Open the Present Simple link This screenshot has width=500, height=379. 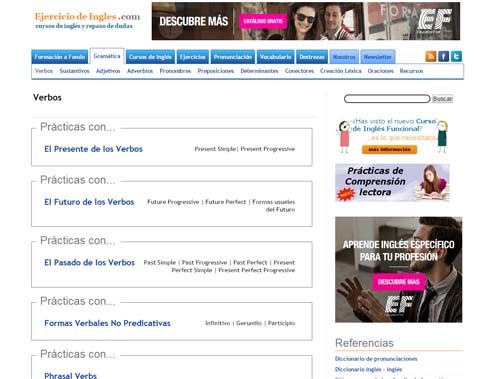pos(215,149)
